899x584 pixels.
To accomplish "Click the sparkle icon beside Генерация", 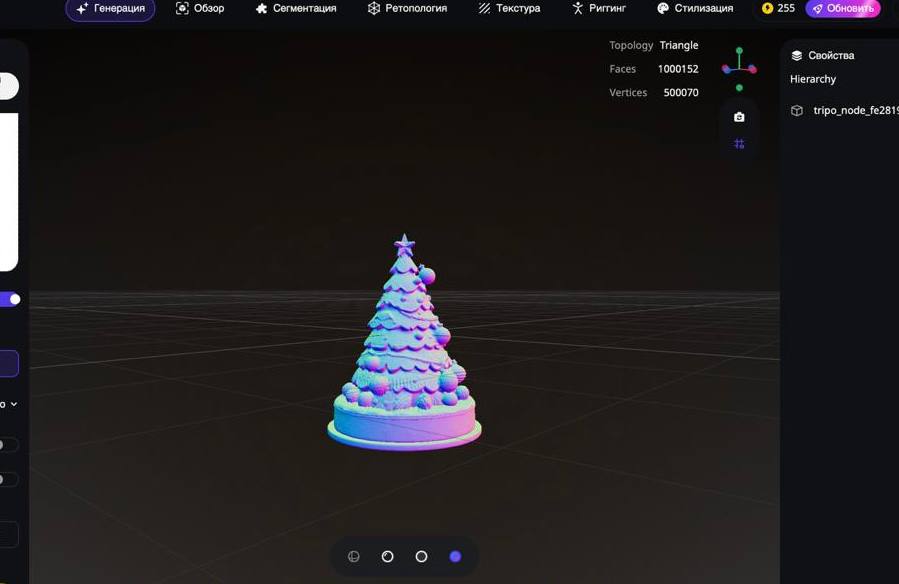I will click(x=82, y=9).
